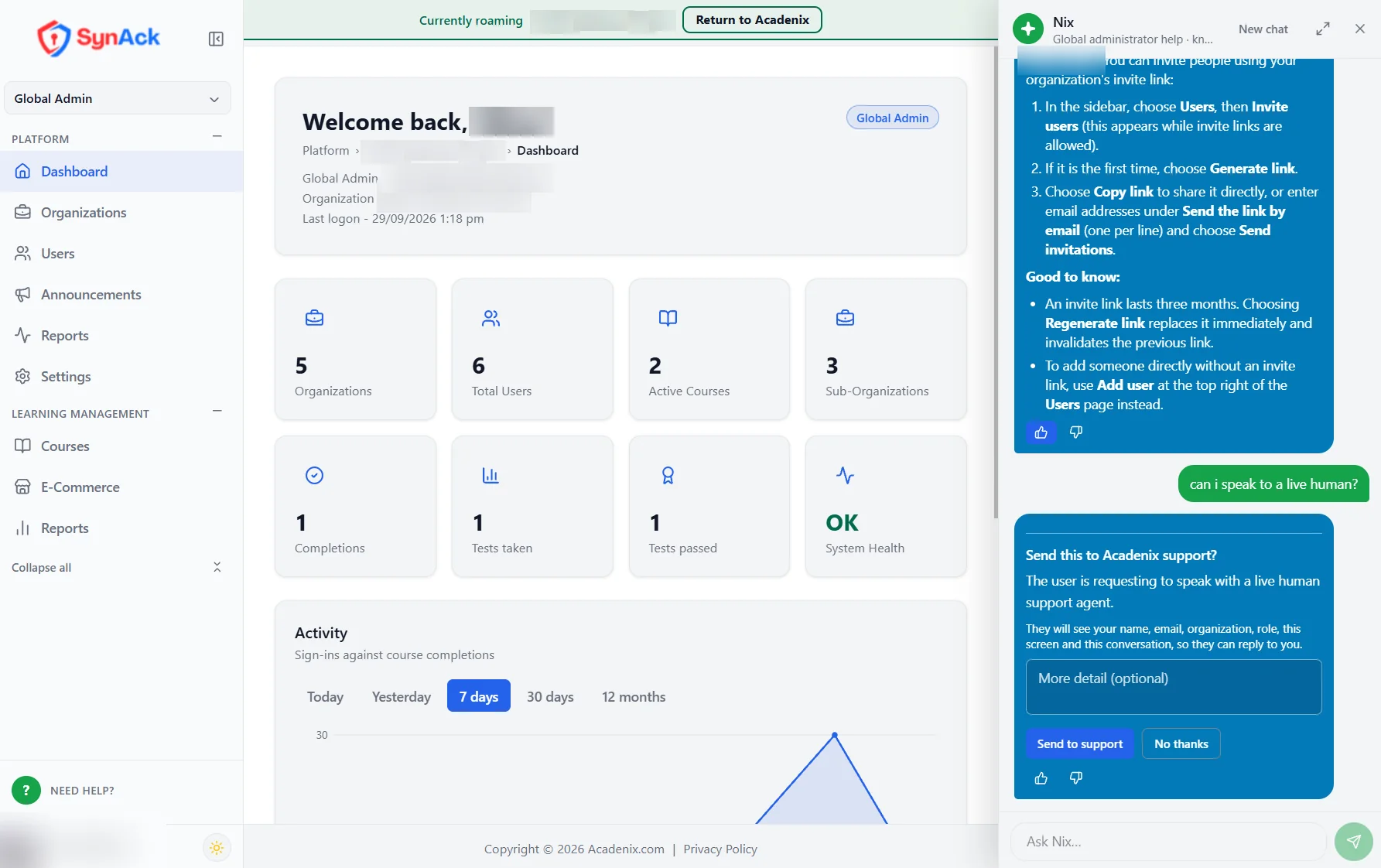1381x868 pixels.
Task: Click Send to support button
Action: [x=1079, y=743]
